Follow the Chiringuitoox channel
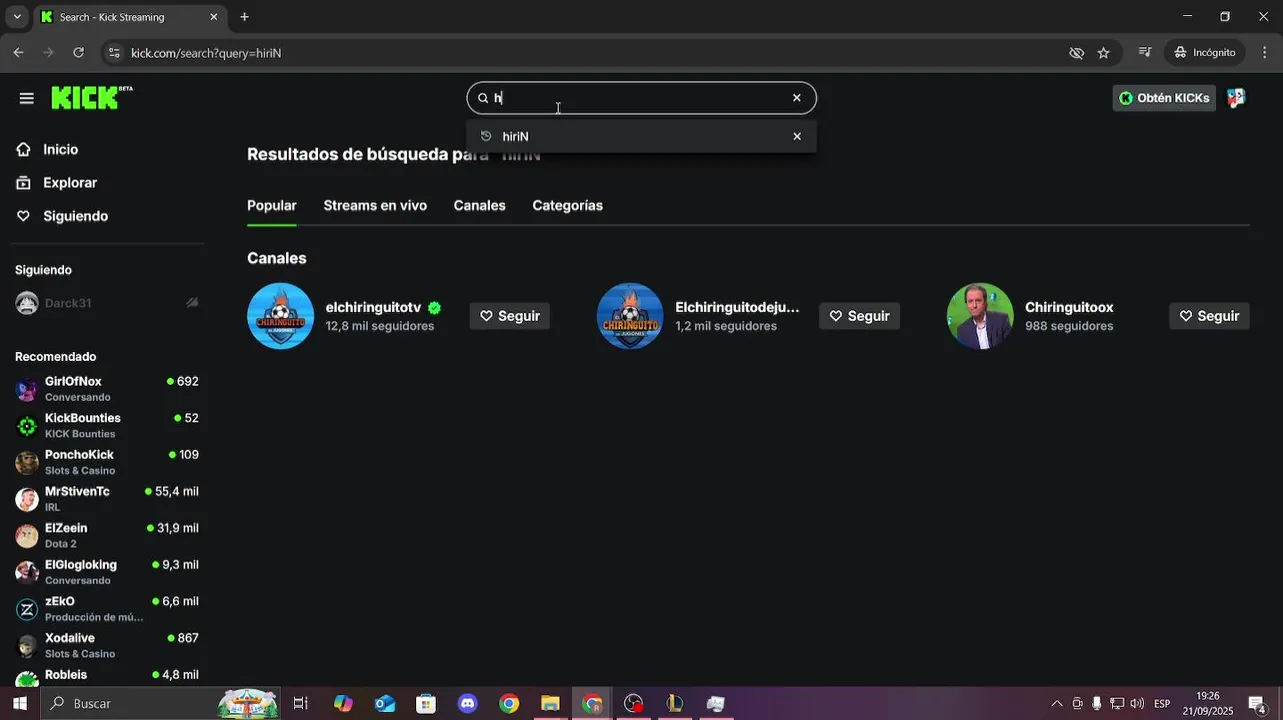This screenshot has height=720, width=1283. click(1209, 316)
